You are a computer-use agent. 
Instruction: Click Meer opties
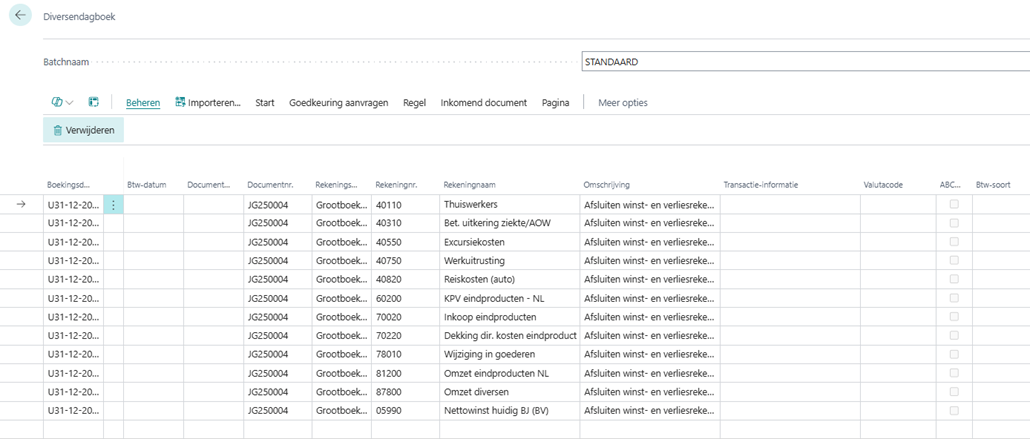tap(622, 102)
